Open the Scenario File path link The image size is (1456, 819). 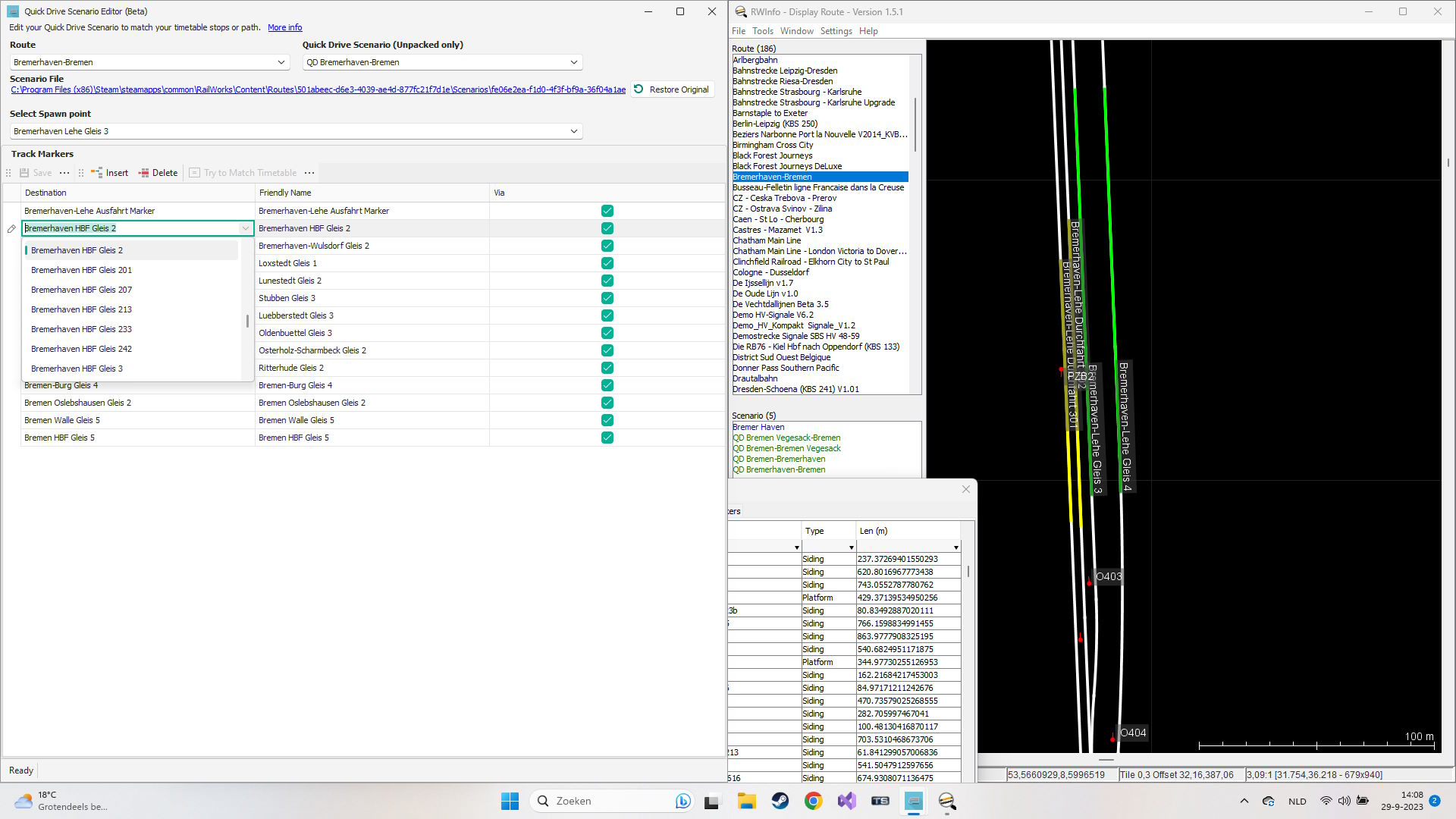(x=318, y=89)
